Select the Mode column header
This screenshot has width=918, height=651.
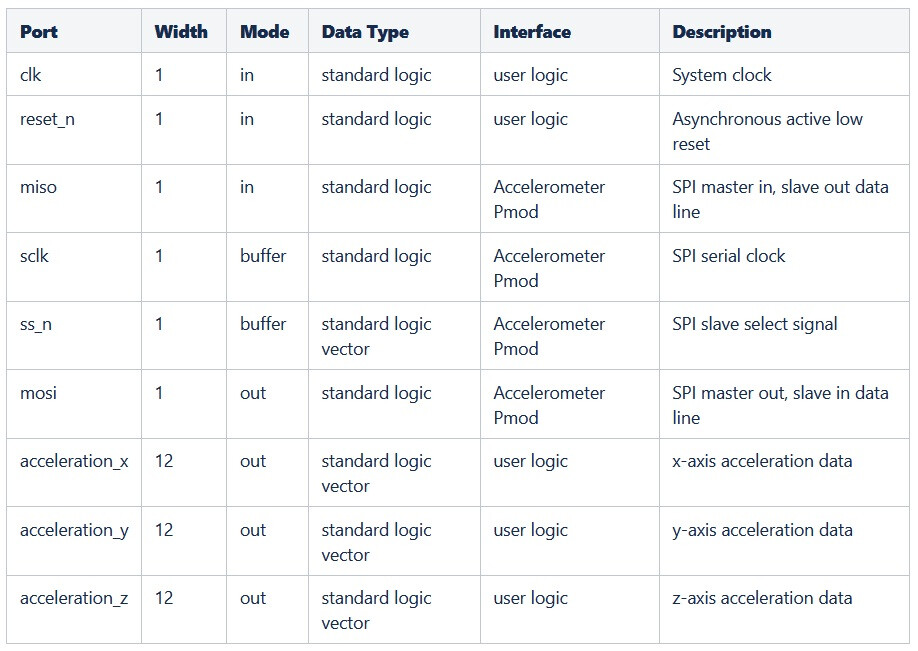tap(265, 32)
